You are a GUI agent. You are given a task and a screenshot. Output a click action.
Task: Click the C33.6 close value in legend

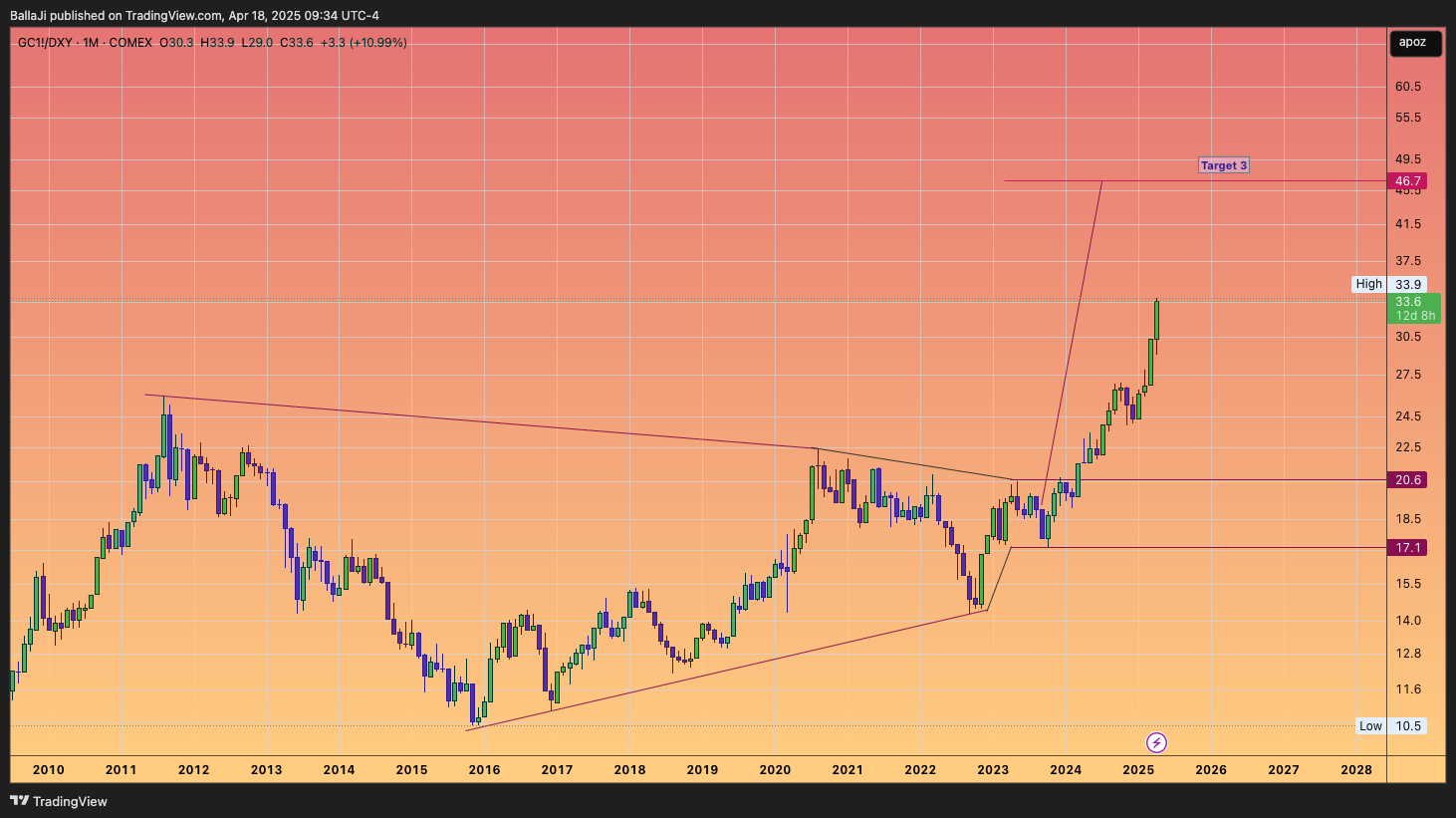(x=297, y=43)
